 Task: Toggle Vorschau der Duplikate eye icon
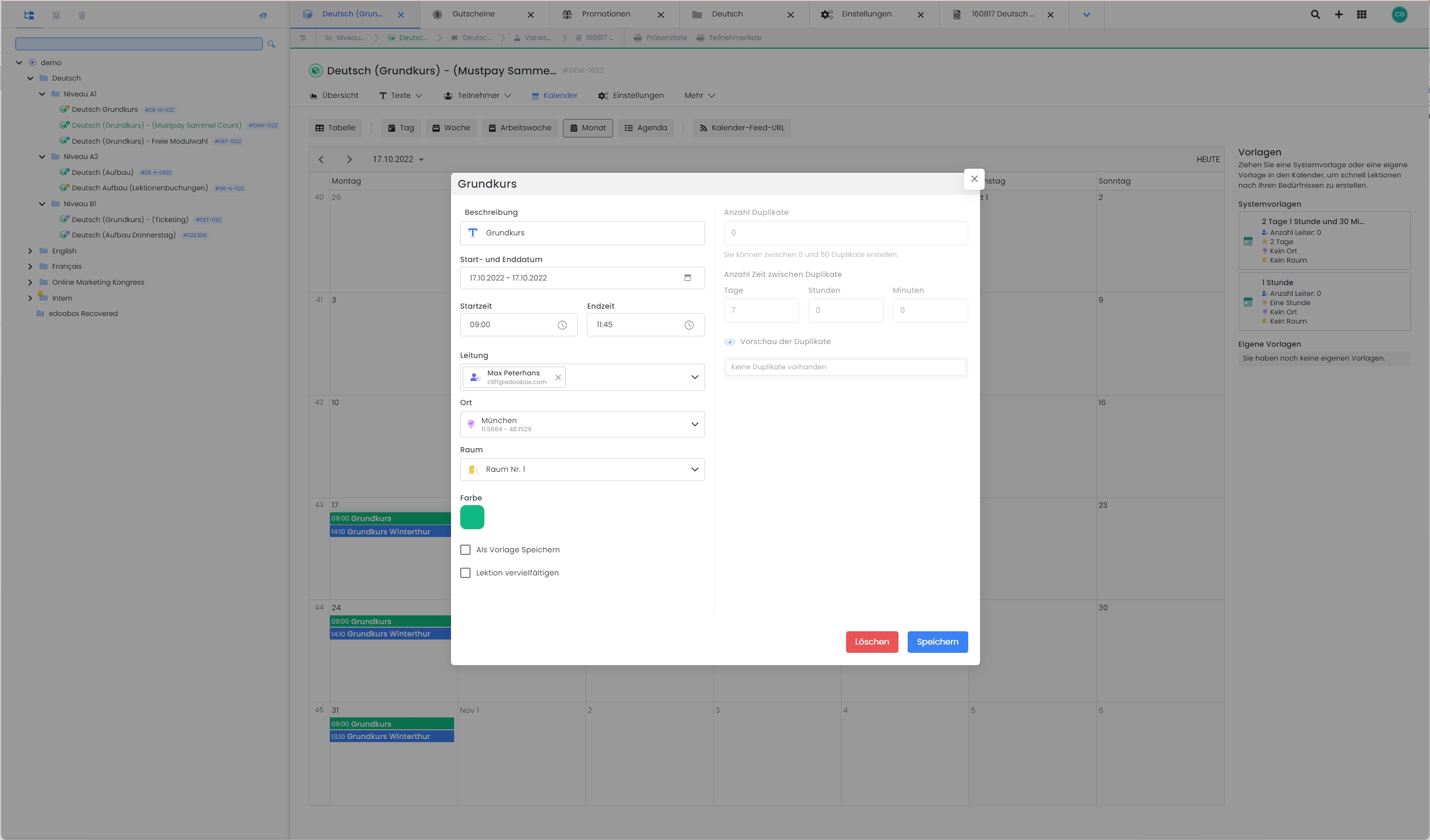click(x=730, y=342)
